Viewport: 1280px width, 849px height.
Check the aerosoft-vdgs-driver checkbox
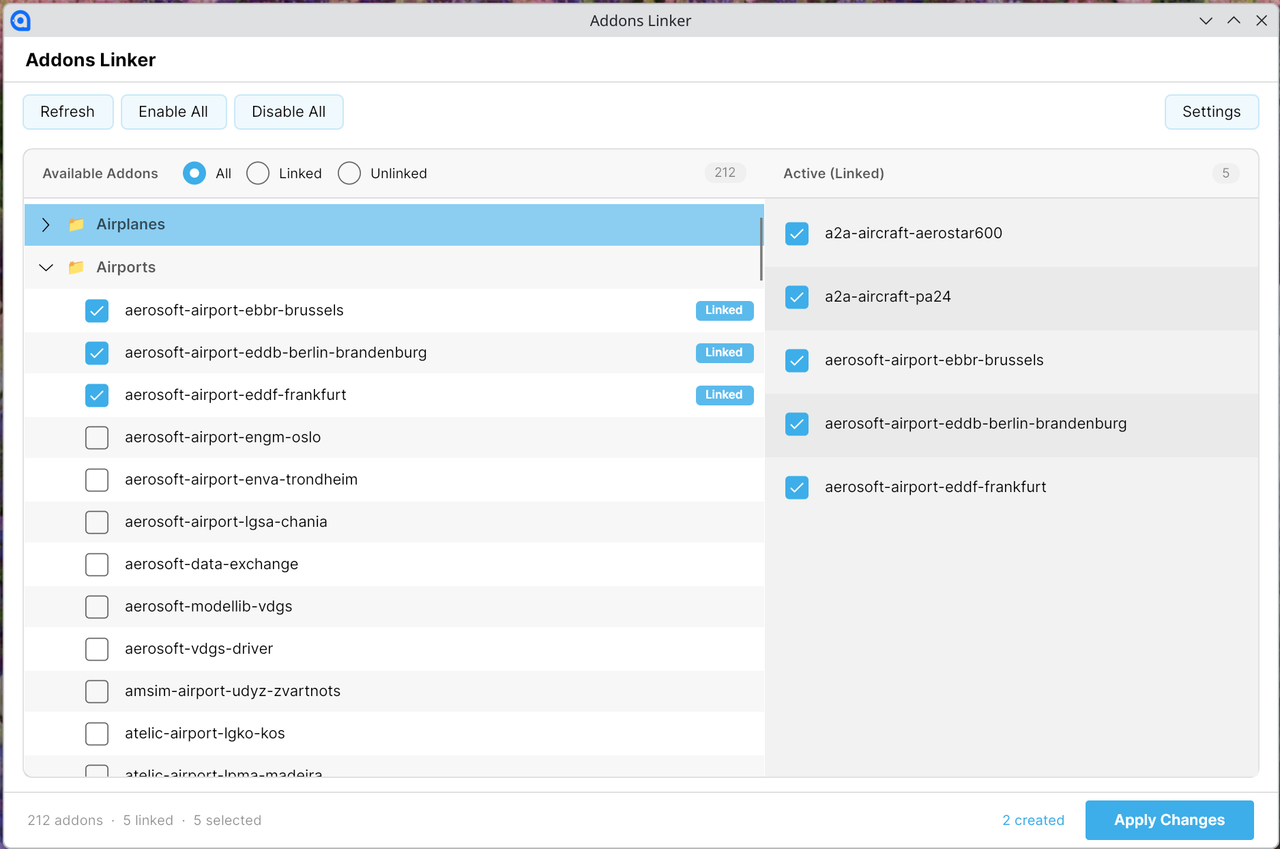pyautogui.click(x=97, y=649)
